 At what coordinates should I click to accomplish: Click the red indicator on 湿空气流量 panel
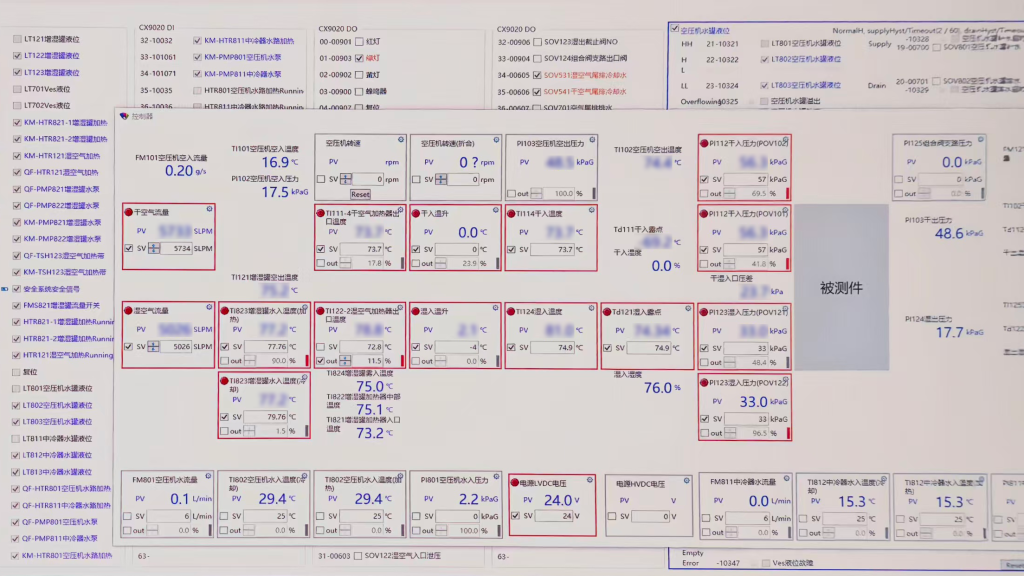pos(128,311)
